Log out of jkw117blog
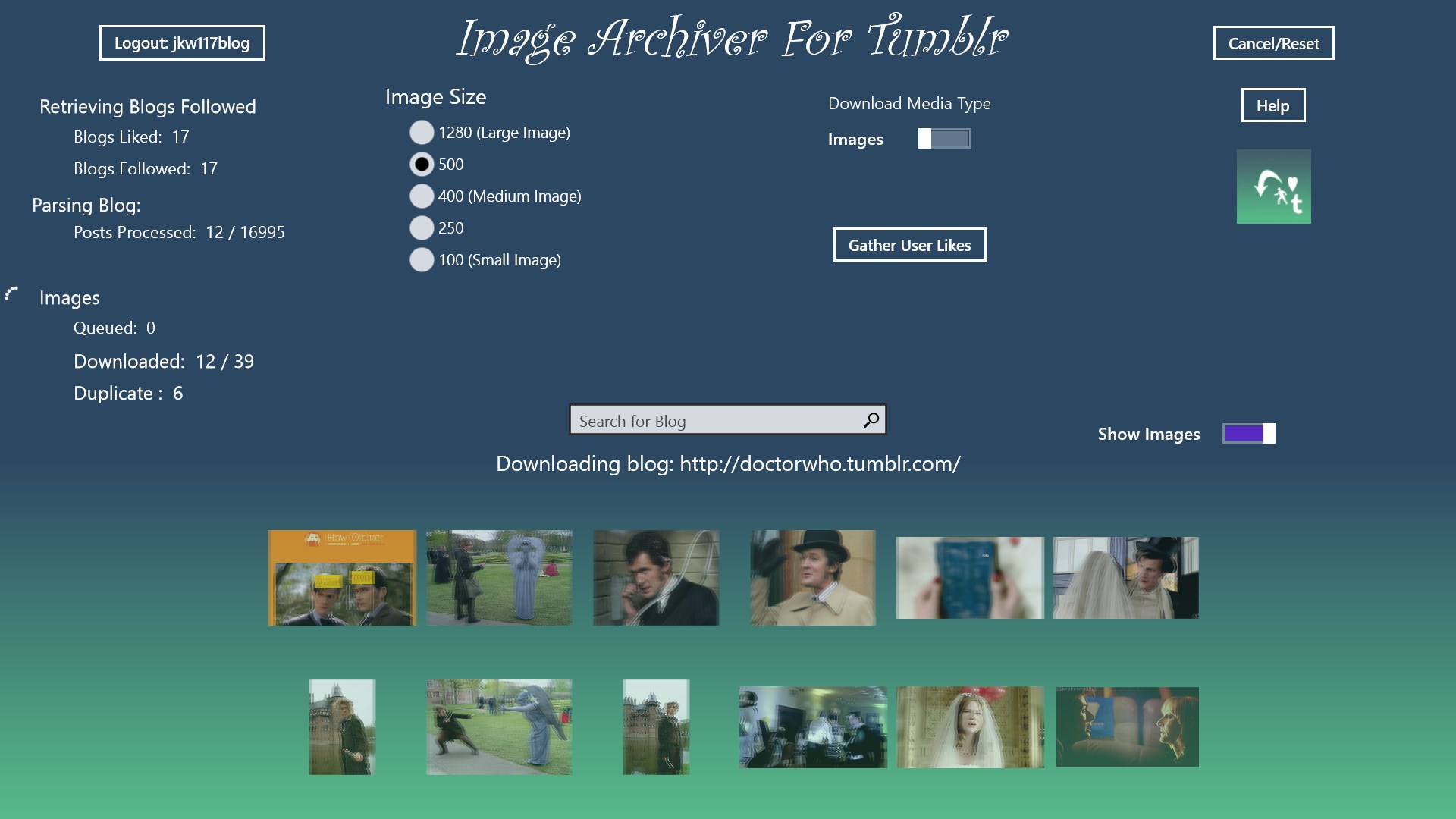 pos(182,43)
